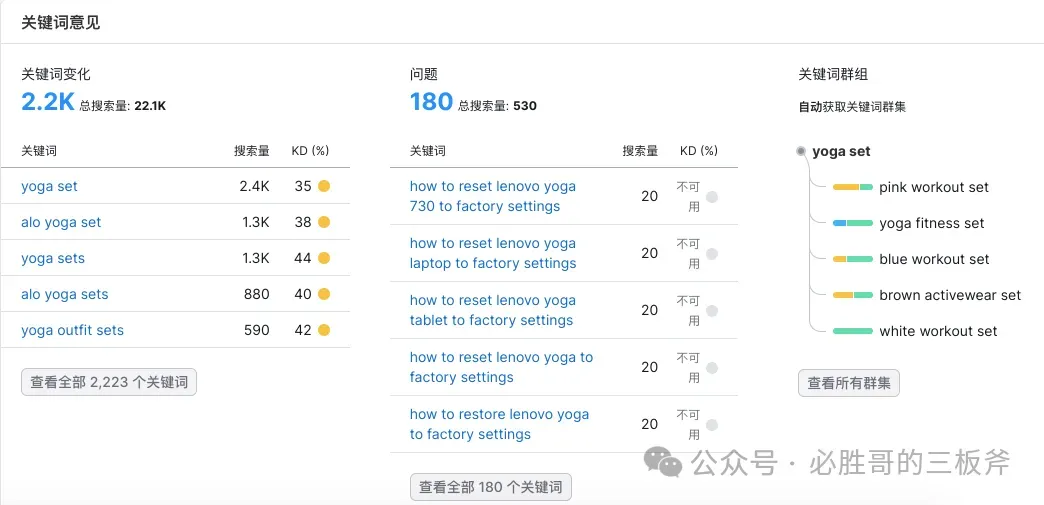Click the 问题 section heading
This screenshot has width=1044, height=505.
424,75
